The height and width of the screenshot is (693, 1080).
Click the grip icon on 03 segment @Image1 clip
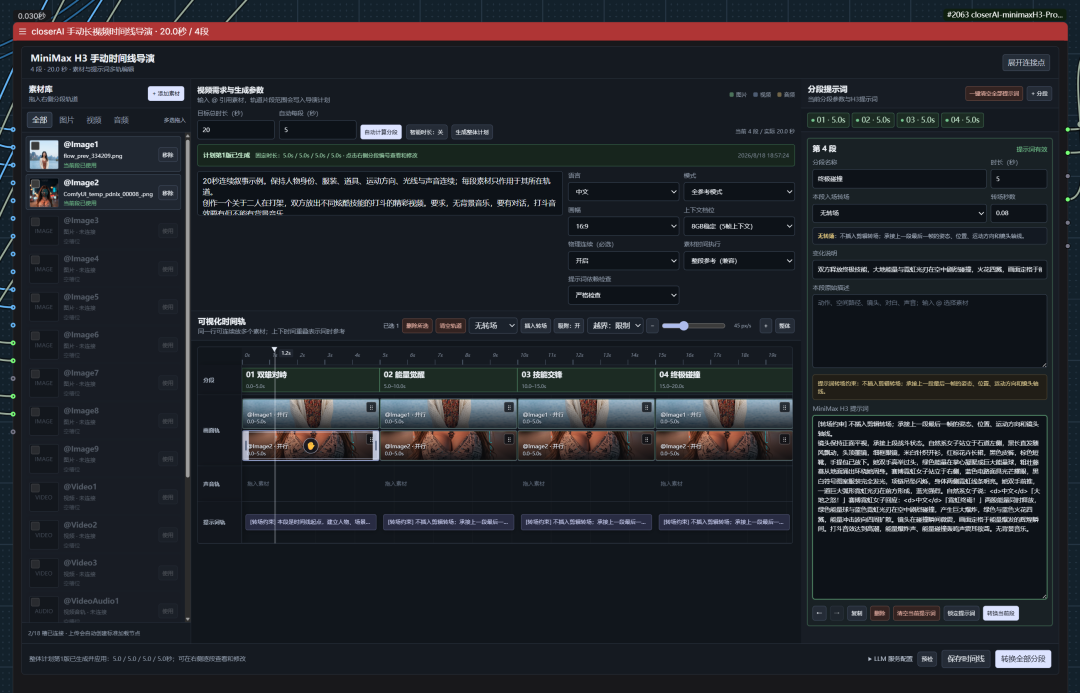pyautogui.click(x=646, y=407)
